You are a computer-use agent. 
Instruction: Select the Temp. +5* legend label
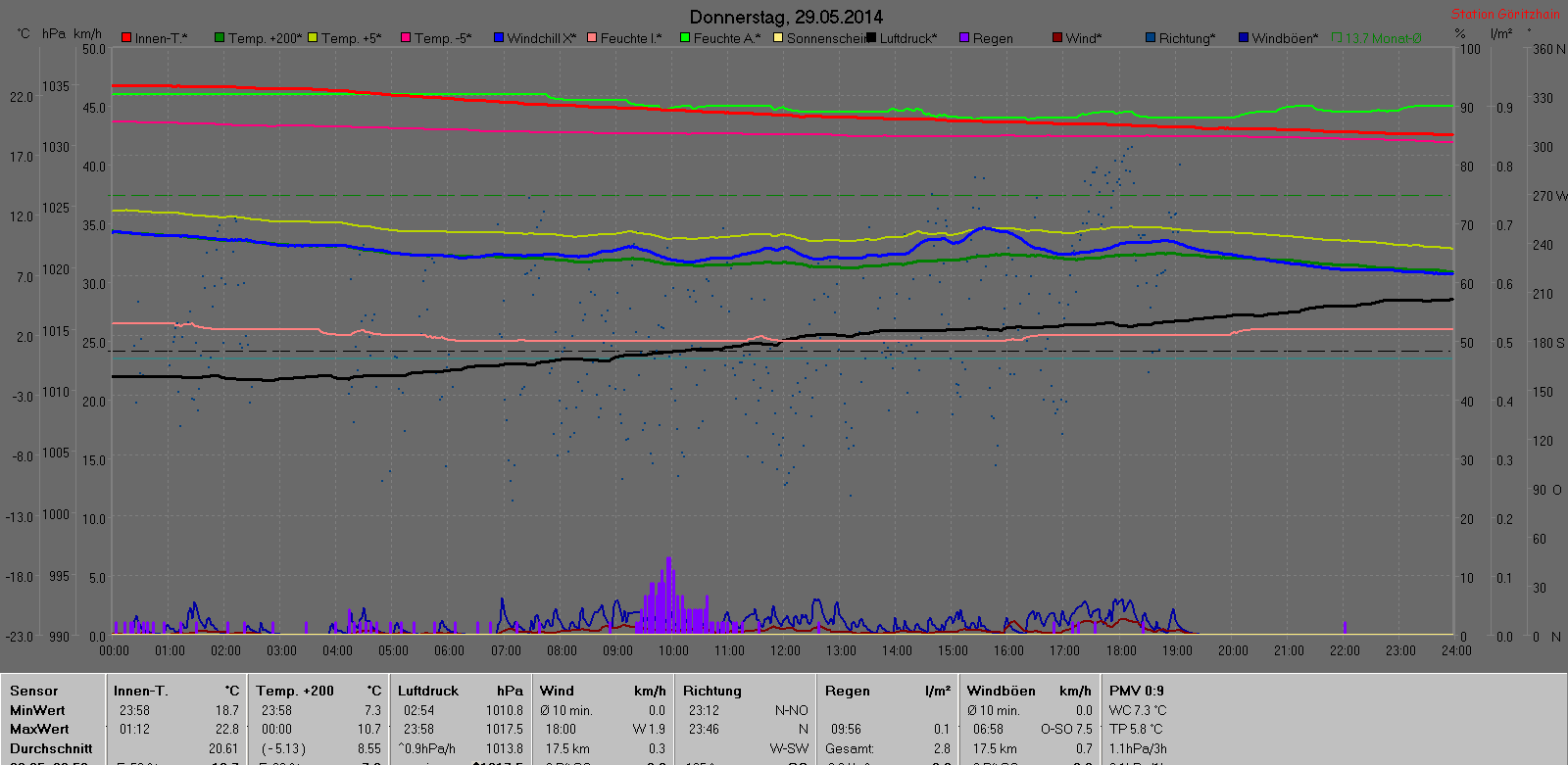tap(352, 38)
